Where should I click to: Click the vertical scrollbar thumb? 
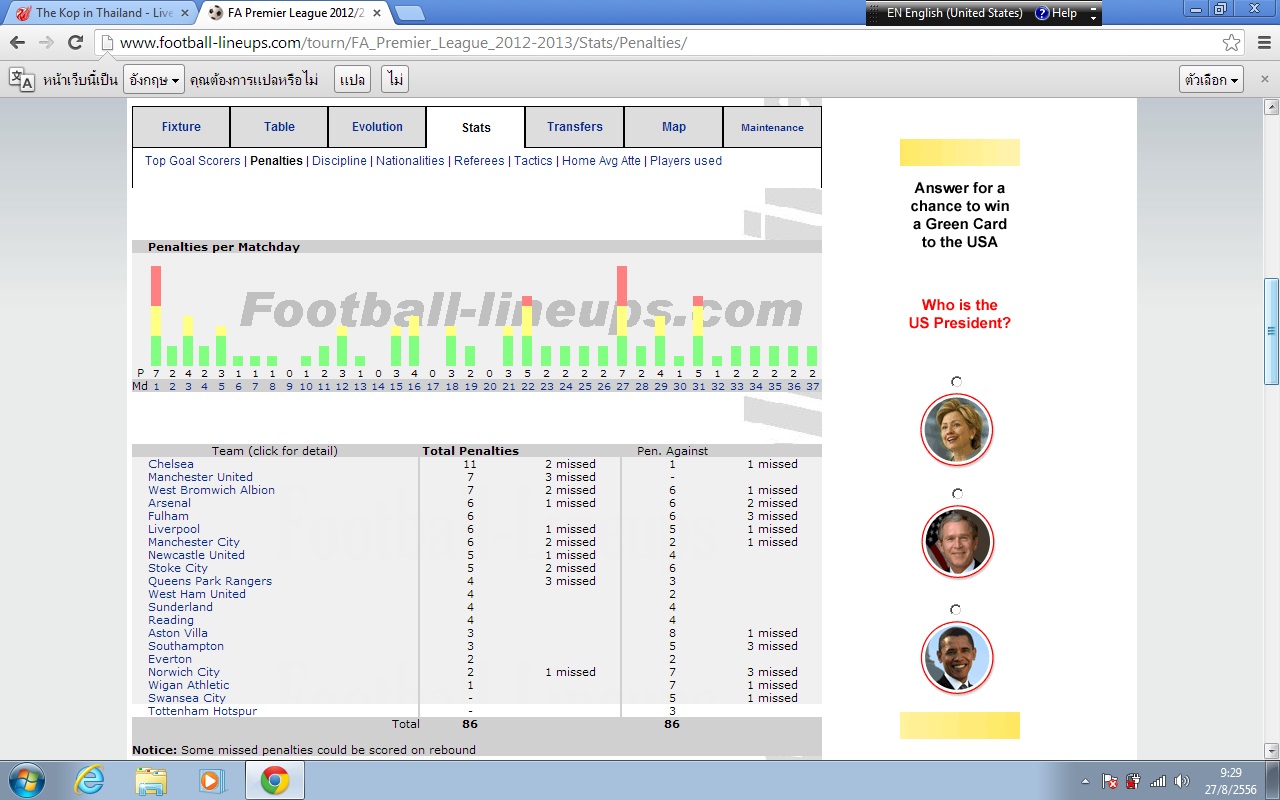pos(1271,331)
